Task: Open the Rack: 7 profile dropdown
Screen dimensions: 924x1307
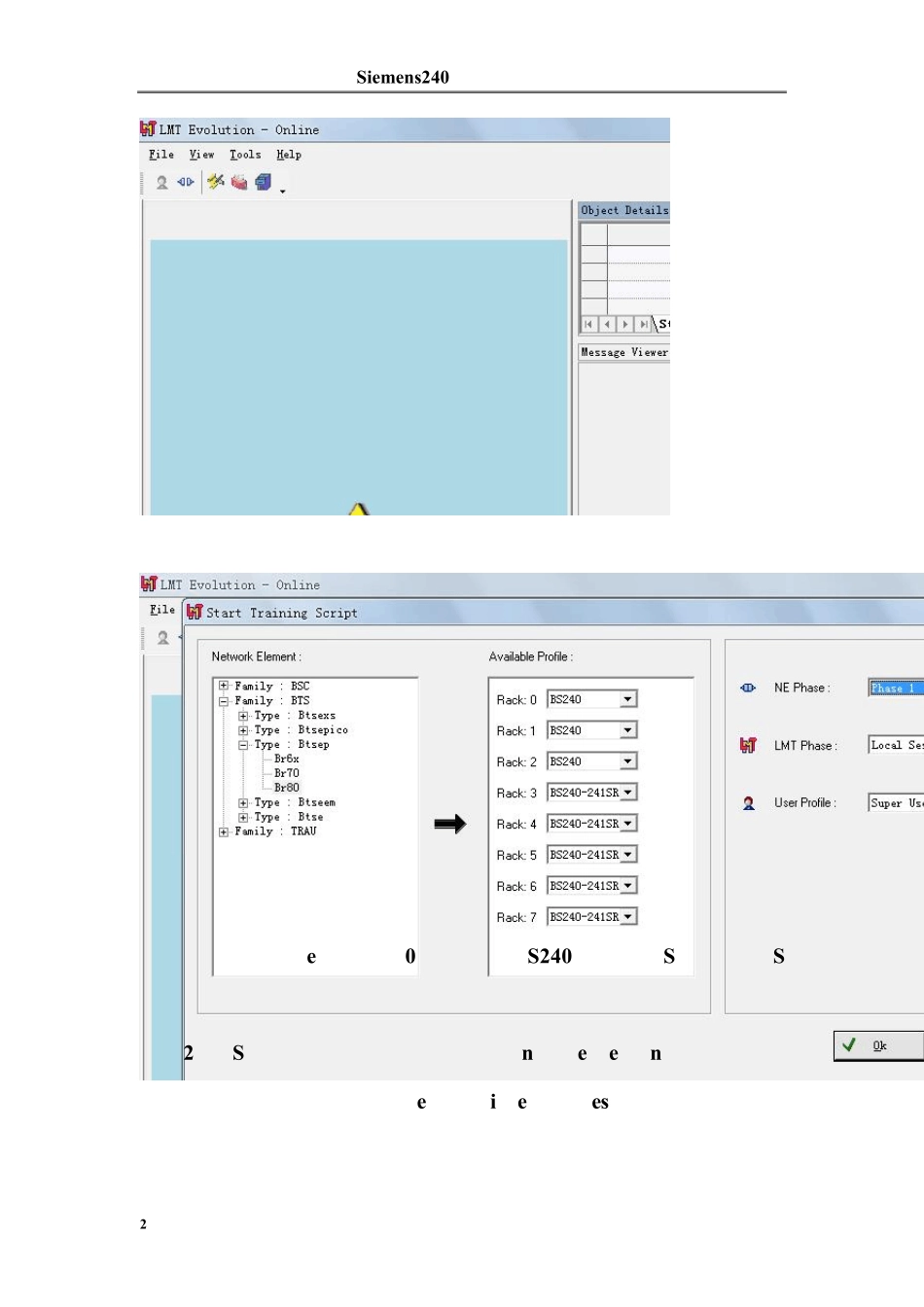Action: tap(628, 917)
